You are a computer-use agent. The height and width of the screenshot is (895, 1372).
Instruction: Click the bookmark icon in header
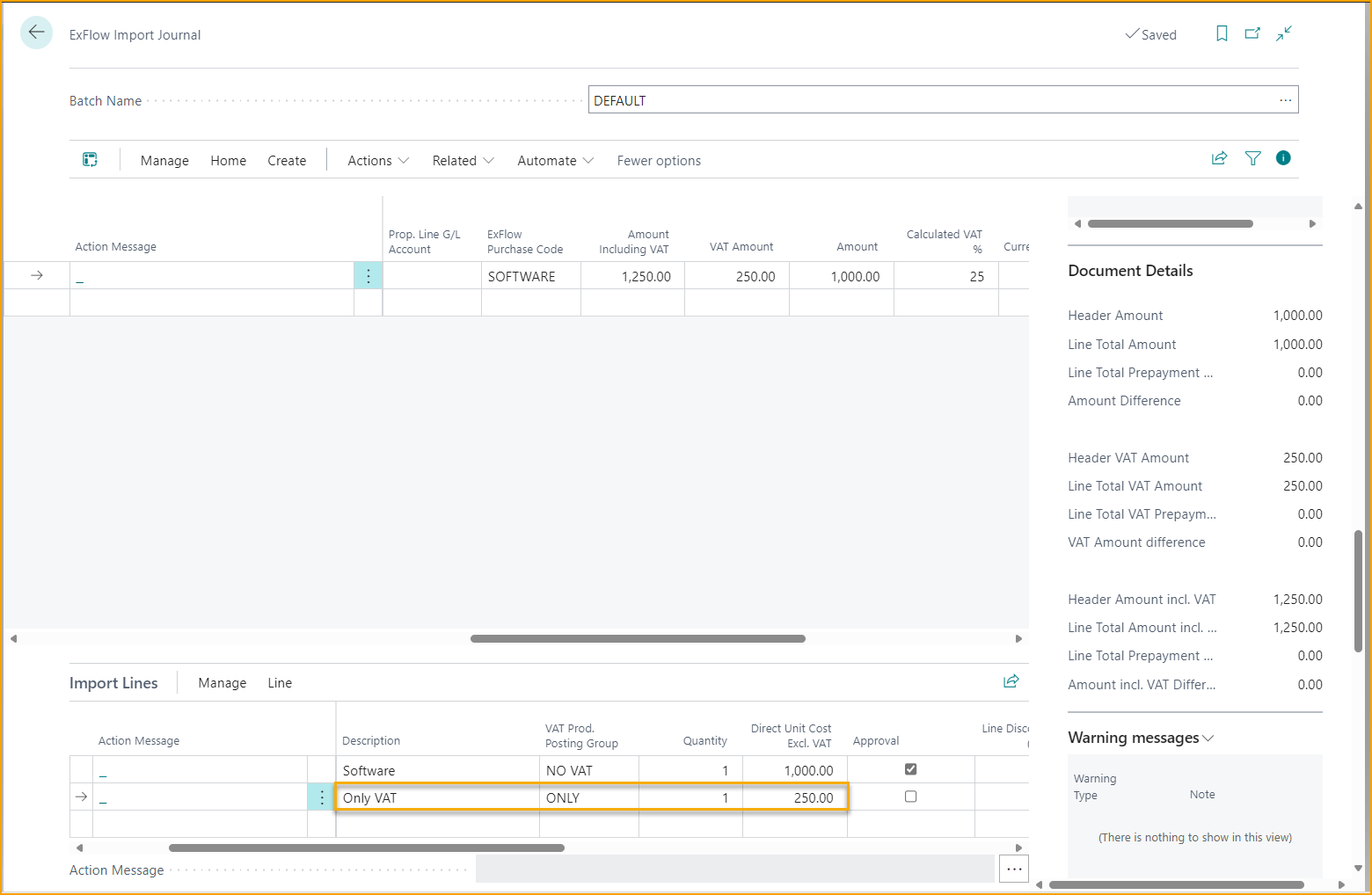point(1222,33)
